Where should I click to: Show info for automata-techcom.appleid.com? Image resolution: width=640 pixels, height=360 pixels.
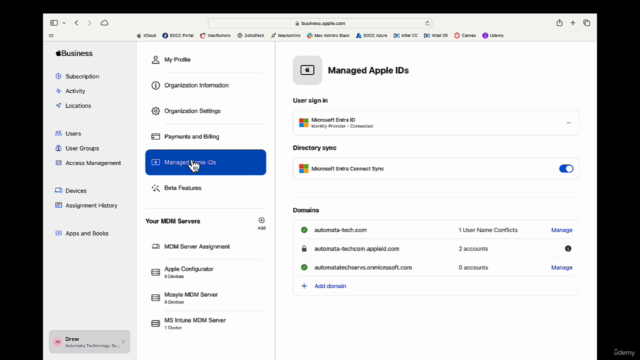coord(568,249)
